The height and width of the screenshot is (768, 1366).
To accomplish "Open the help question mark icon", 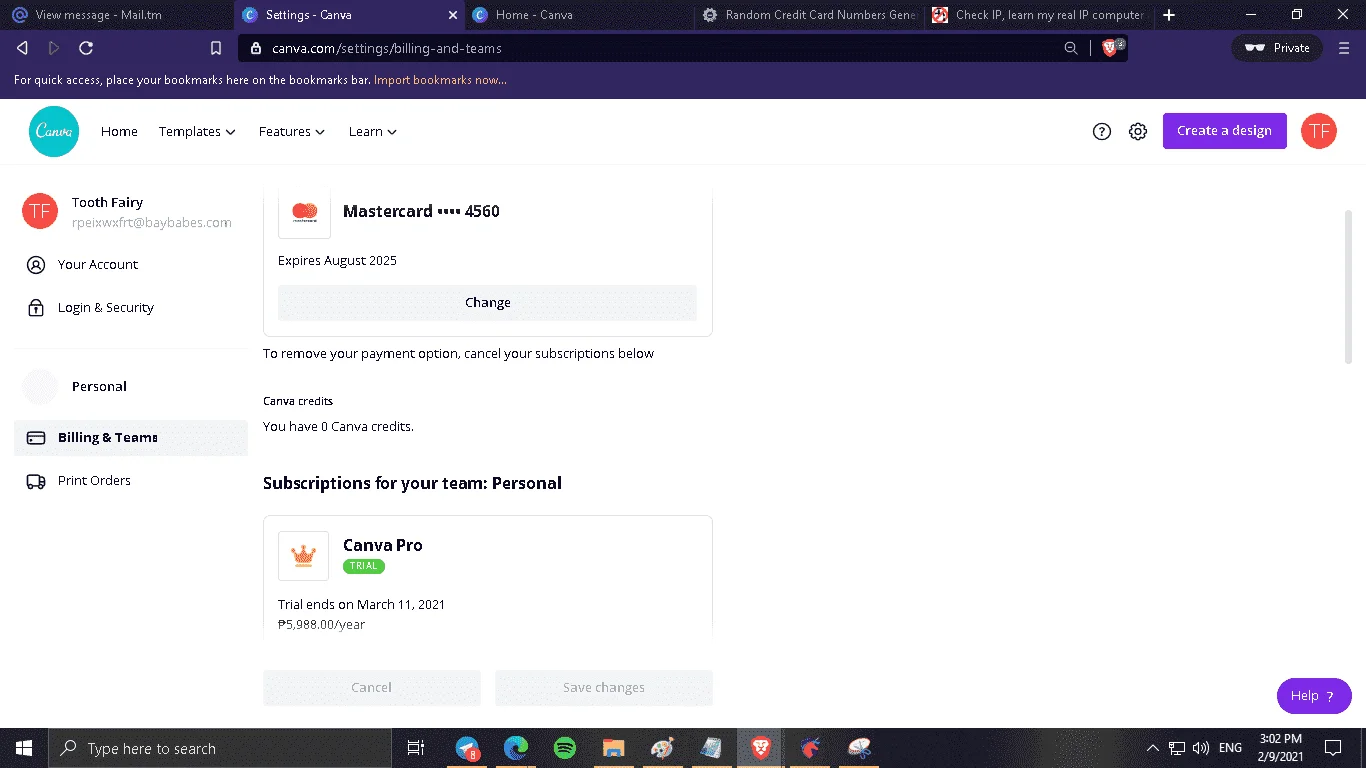I will pos(1102,131).
